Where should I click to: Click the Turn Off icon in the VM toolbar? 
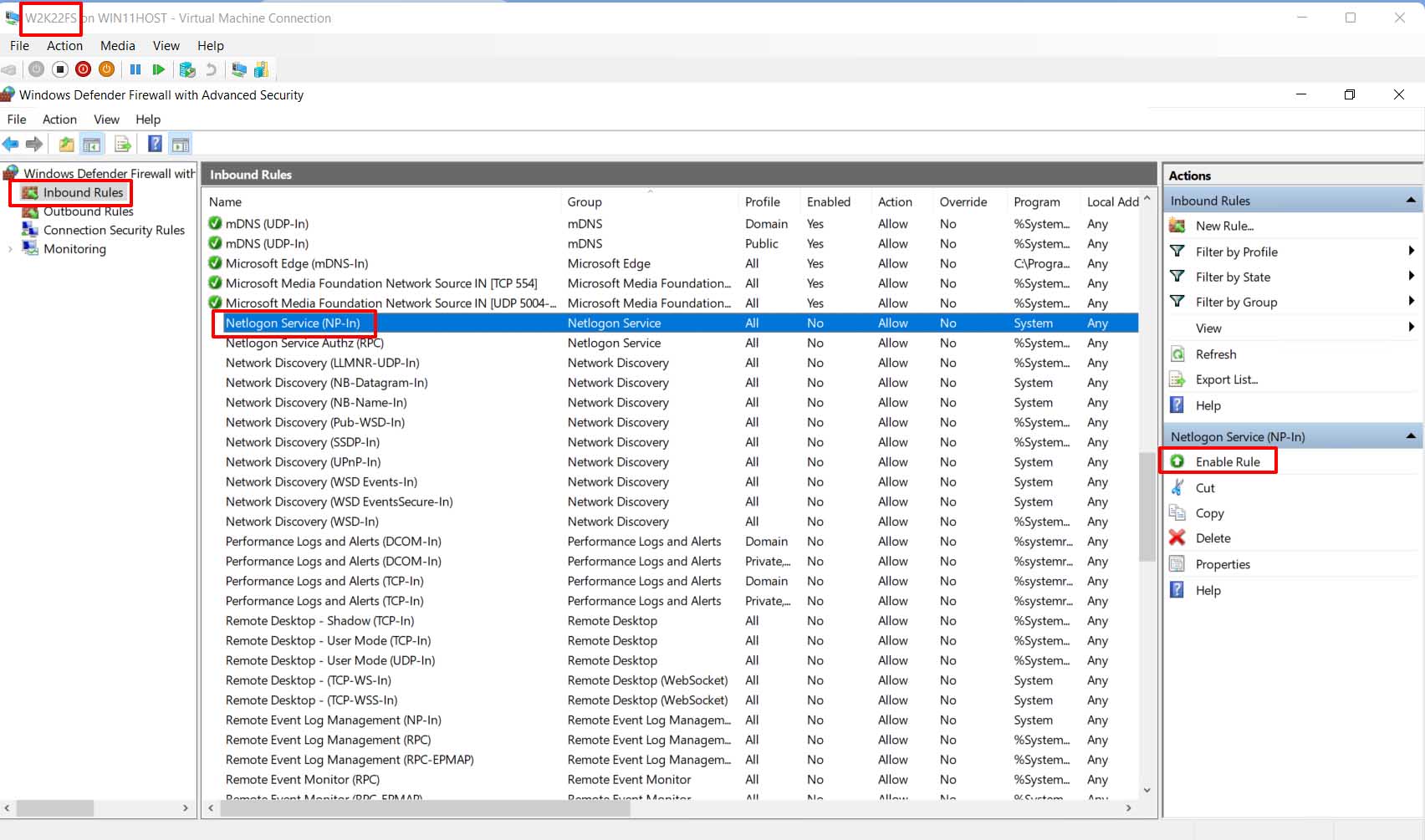coord(59,69)
